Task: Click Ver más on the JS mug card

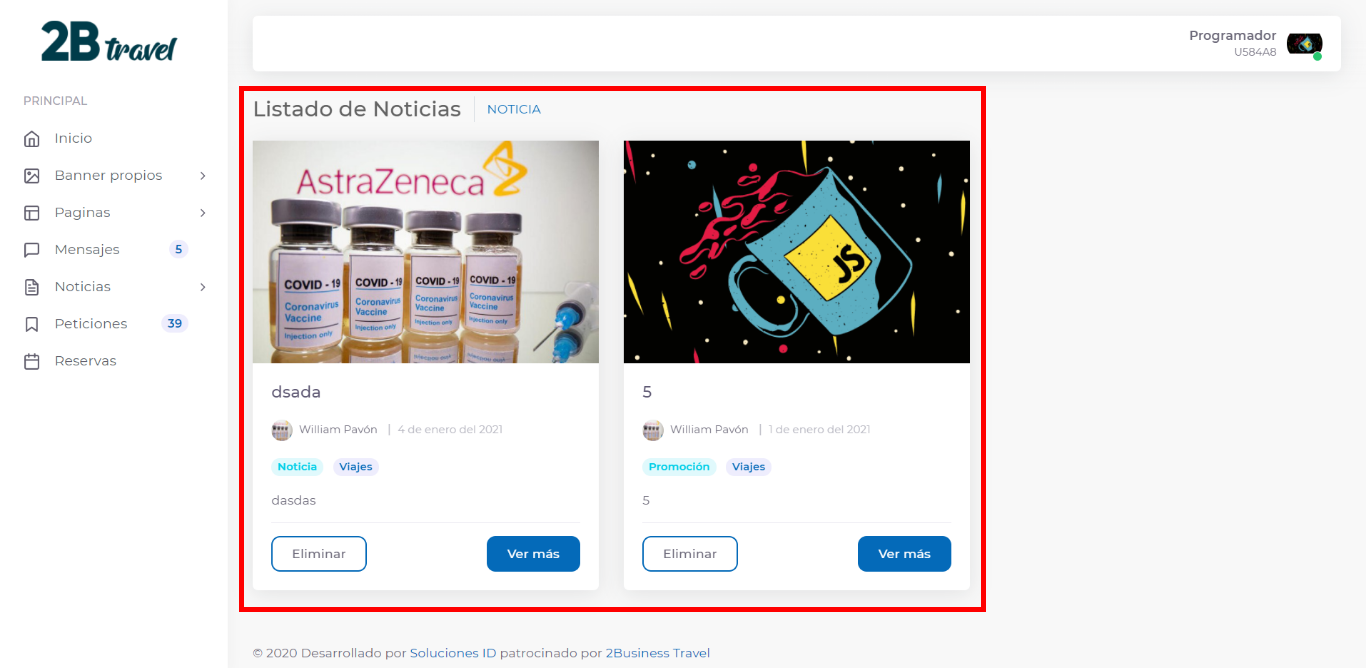Action: pos(904,554)
